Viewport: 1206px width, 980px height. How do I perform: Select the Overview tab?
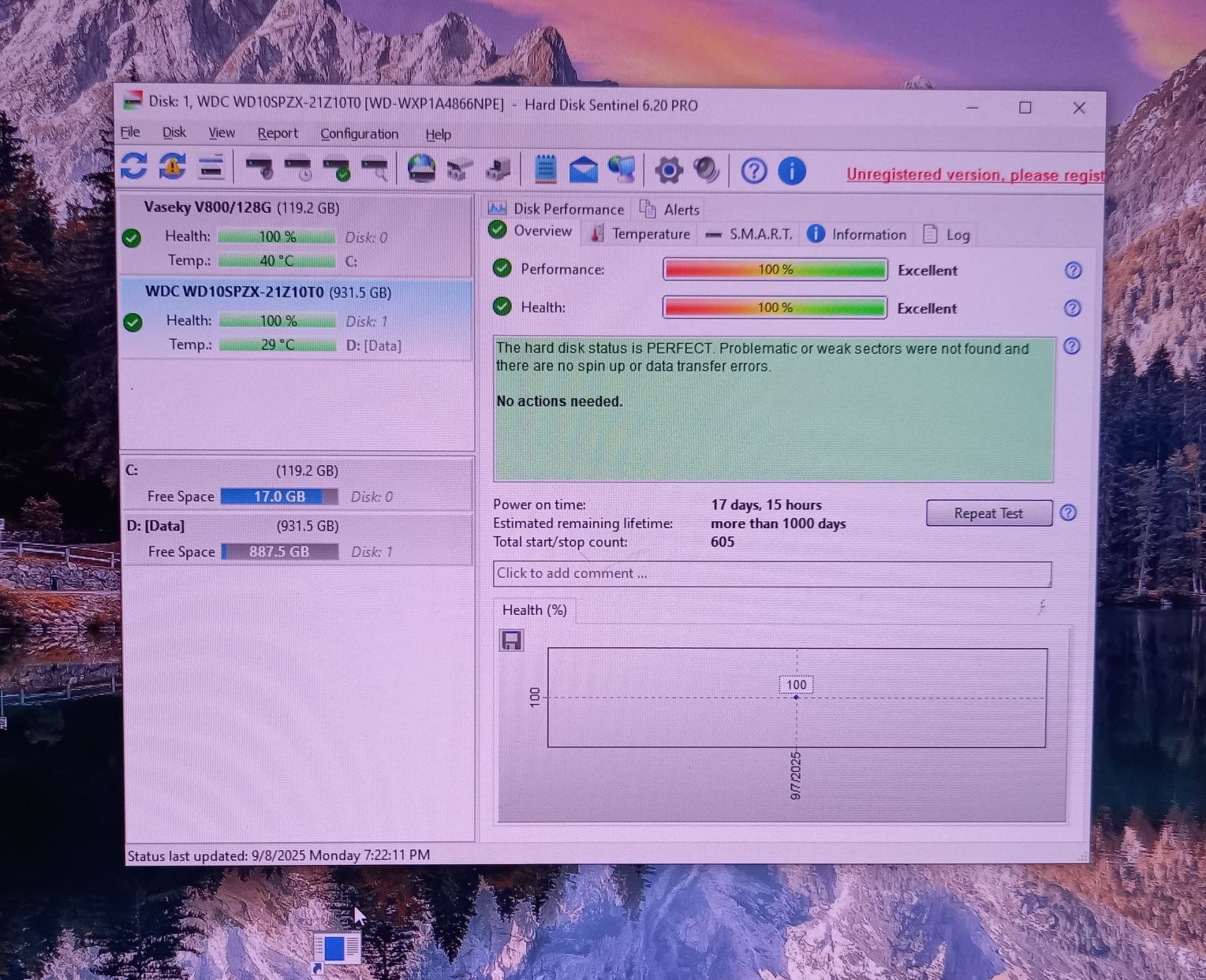531,231
